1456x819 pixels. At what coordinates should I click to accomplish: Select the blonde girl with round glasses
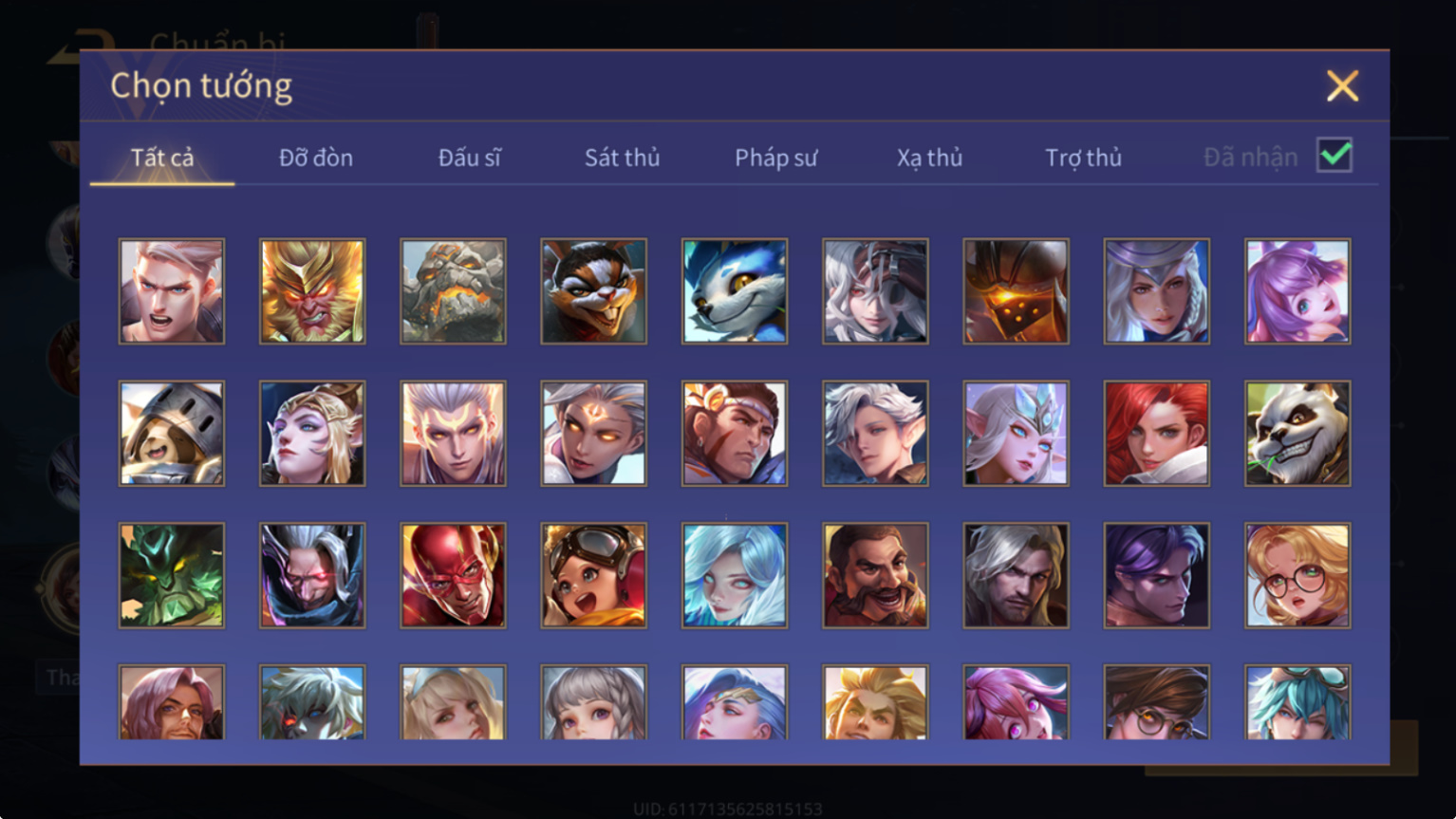click(1297, 576)
